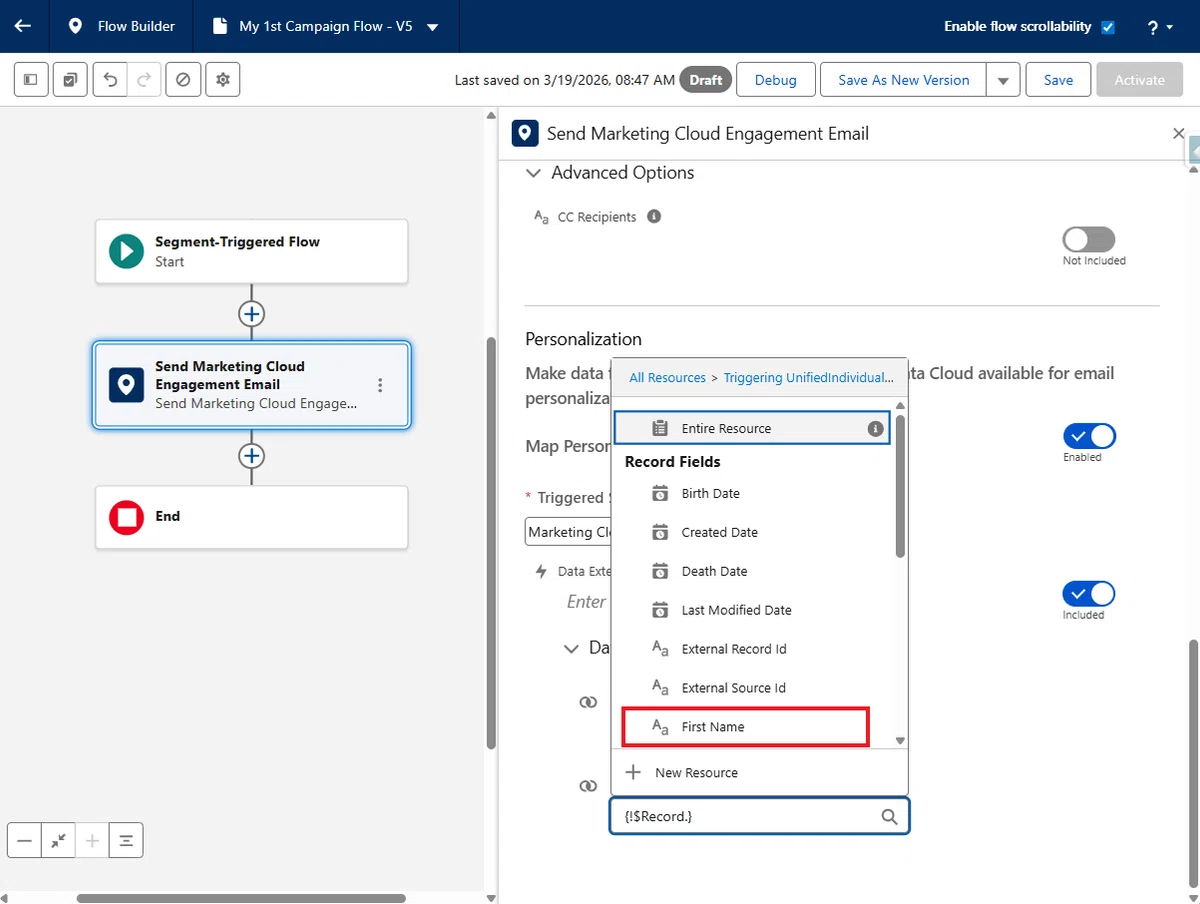Viewport: 1200px width, 904px height.
Task: Open the email node's three-dot menu
Action: tap(380, 385)
